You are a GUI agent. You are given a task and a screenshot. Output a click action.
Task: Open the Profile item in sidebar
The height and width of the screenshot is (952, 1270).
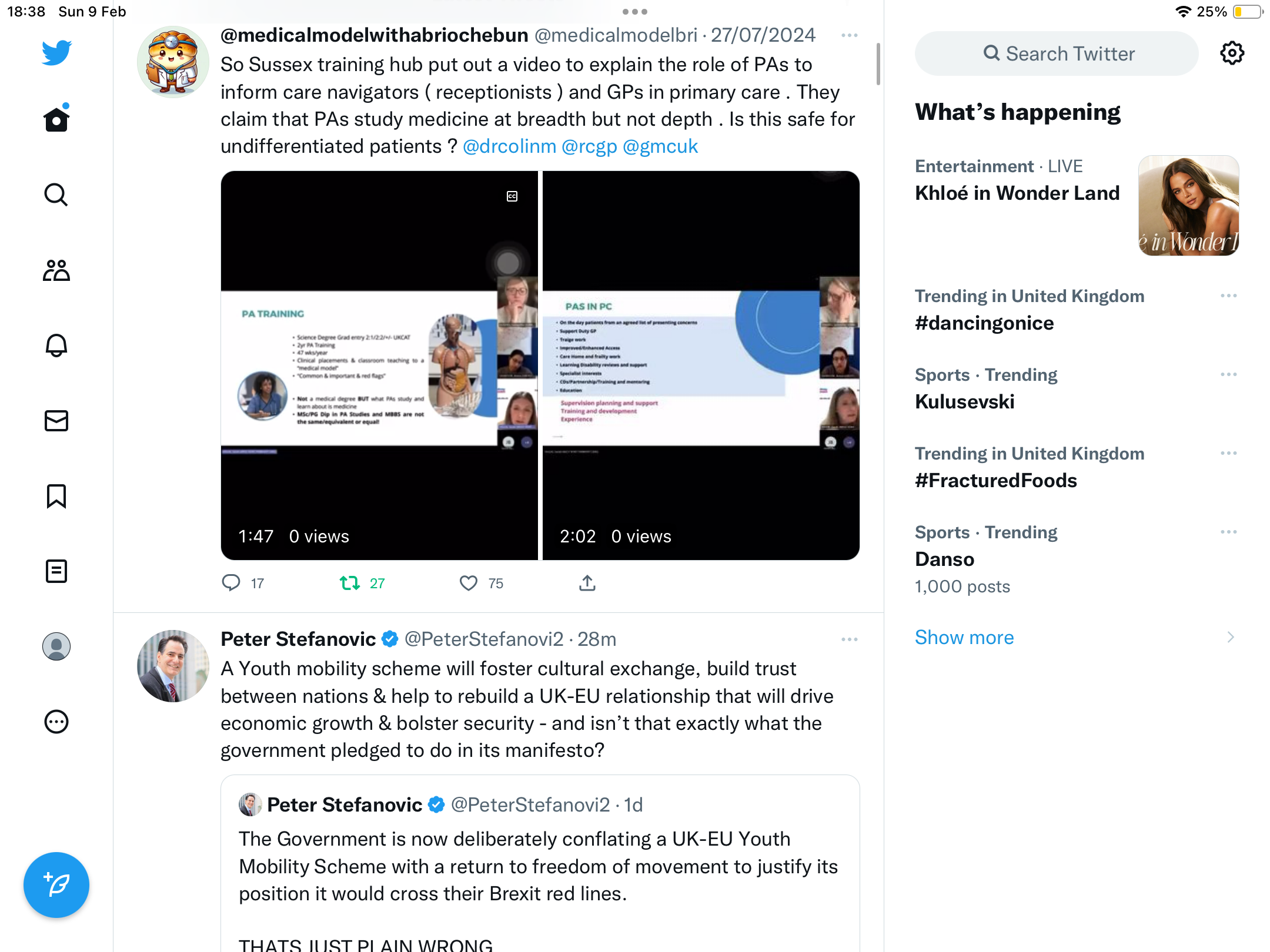pyautogui.click(x=56, y=646)
